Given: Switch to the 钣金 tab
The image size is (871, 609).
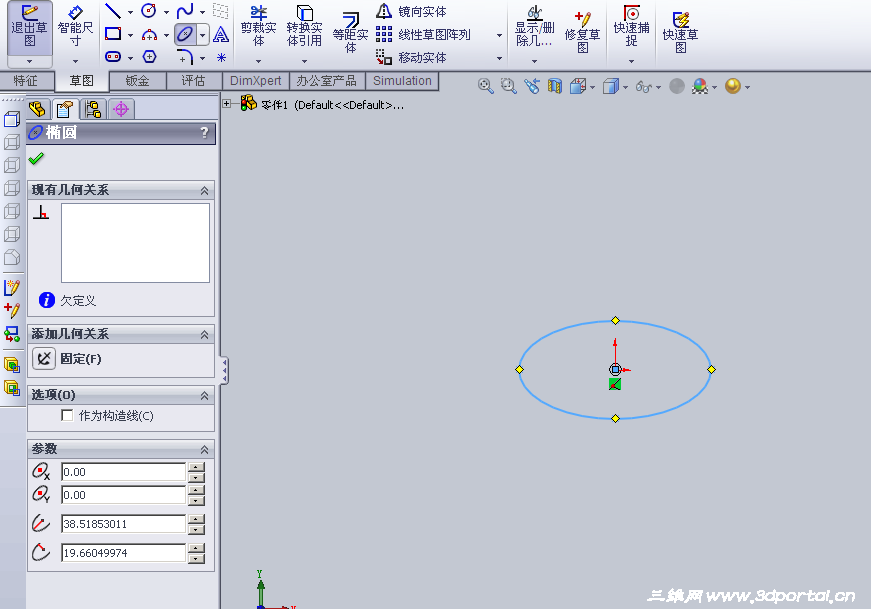Looking at the screenshot, I should (138, 81).
